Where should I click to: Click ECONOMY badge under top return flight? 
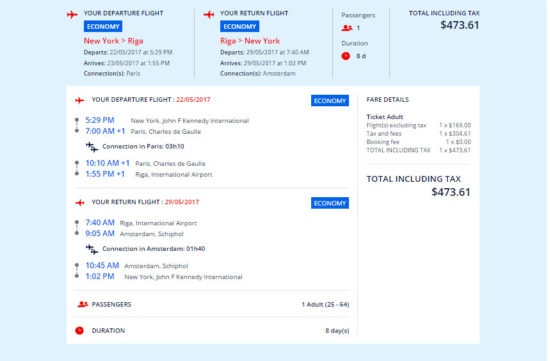pyautogui.click(x=240, y=27)
